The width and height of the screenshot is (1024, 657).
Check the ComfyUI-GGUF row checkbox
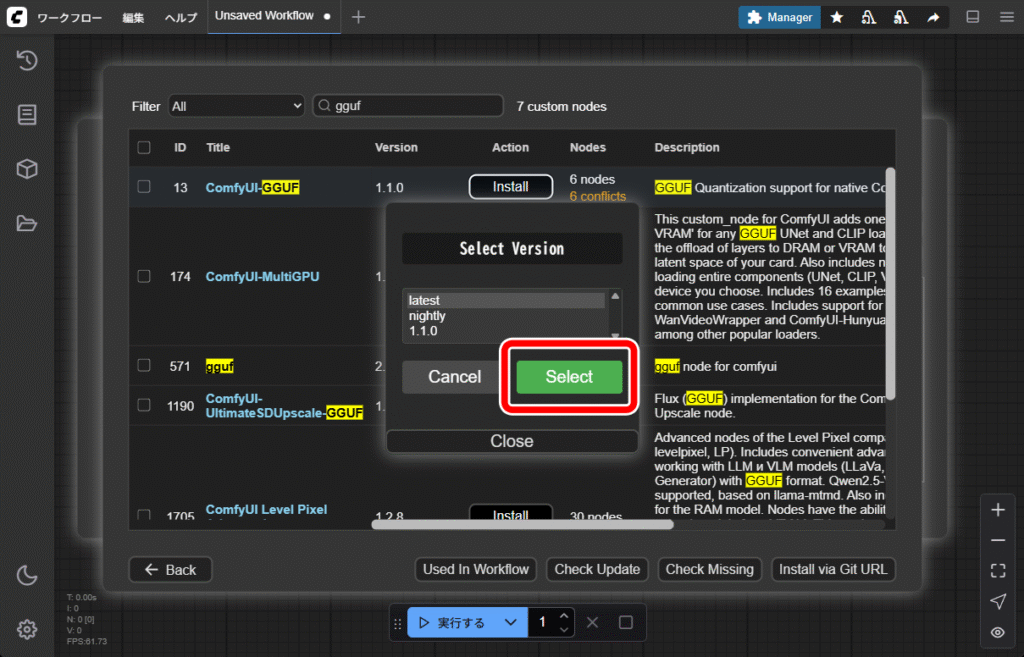coord(144,187)
